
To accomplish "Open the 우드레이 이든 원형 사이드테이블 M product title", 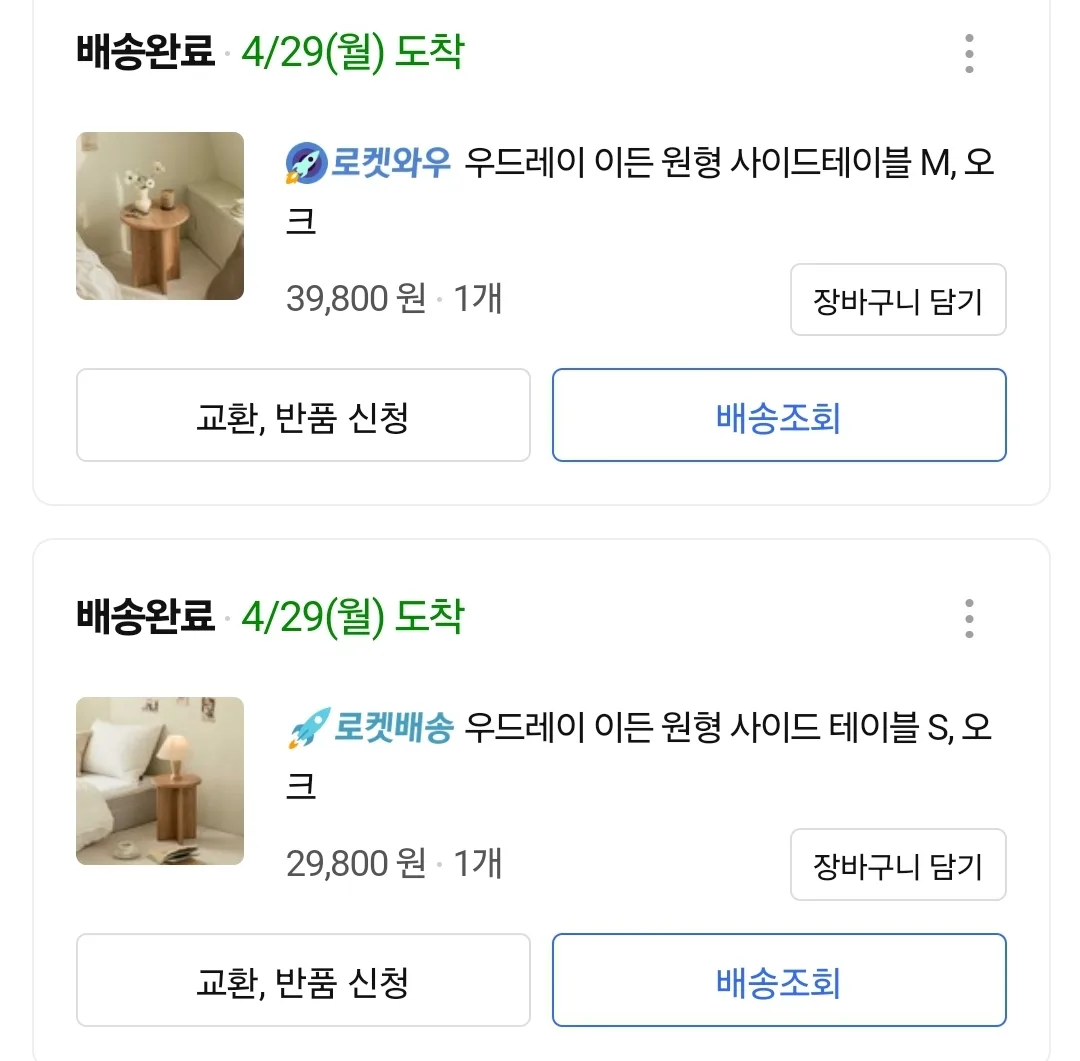I will [641, 192].
